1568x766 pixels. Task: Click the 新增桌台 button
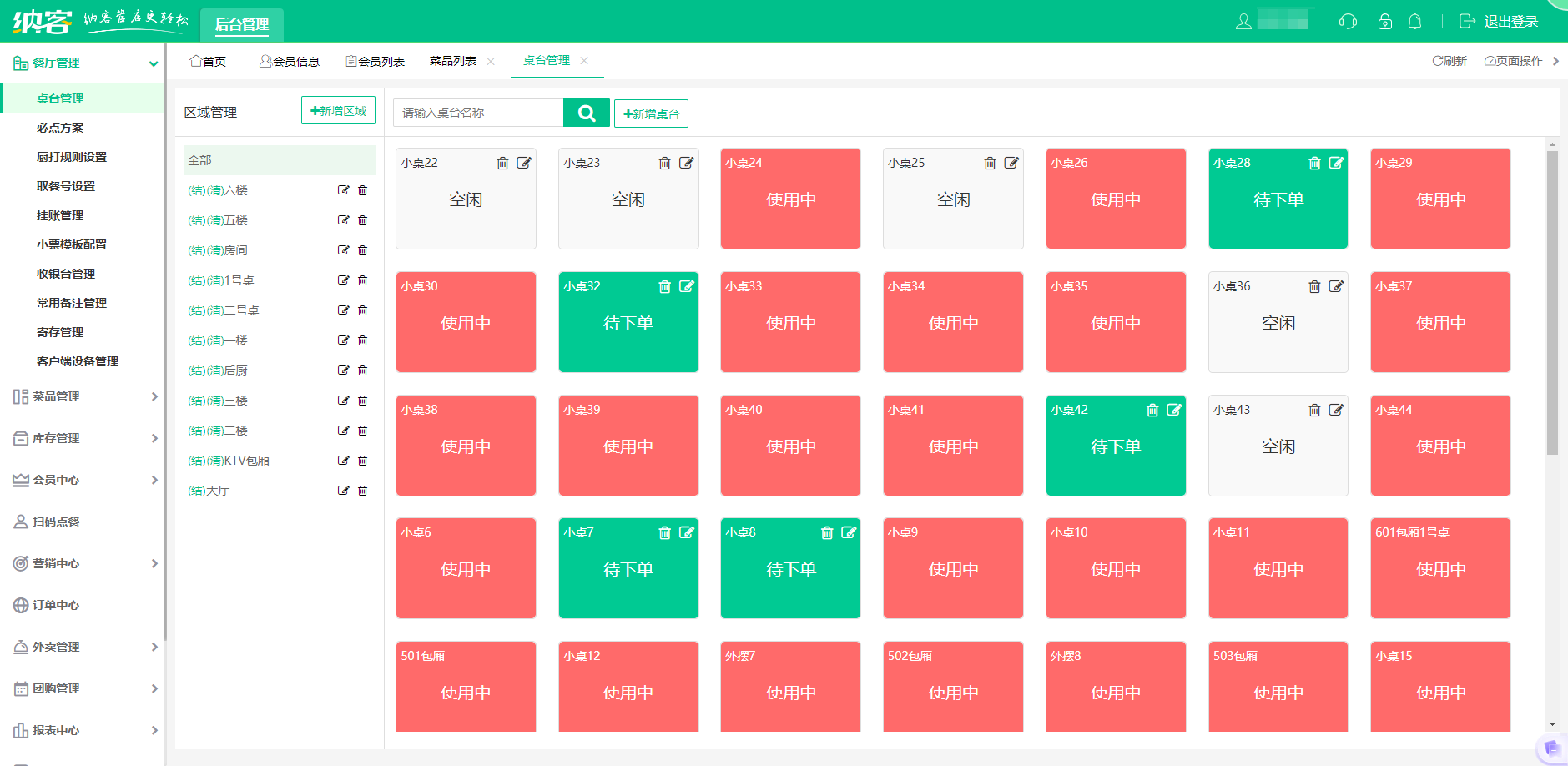pyautogui.click(x=651, y=113)
